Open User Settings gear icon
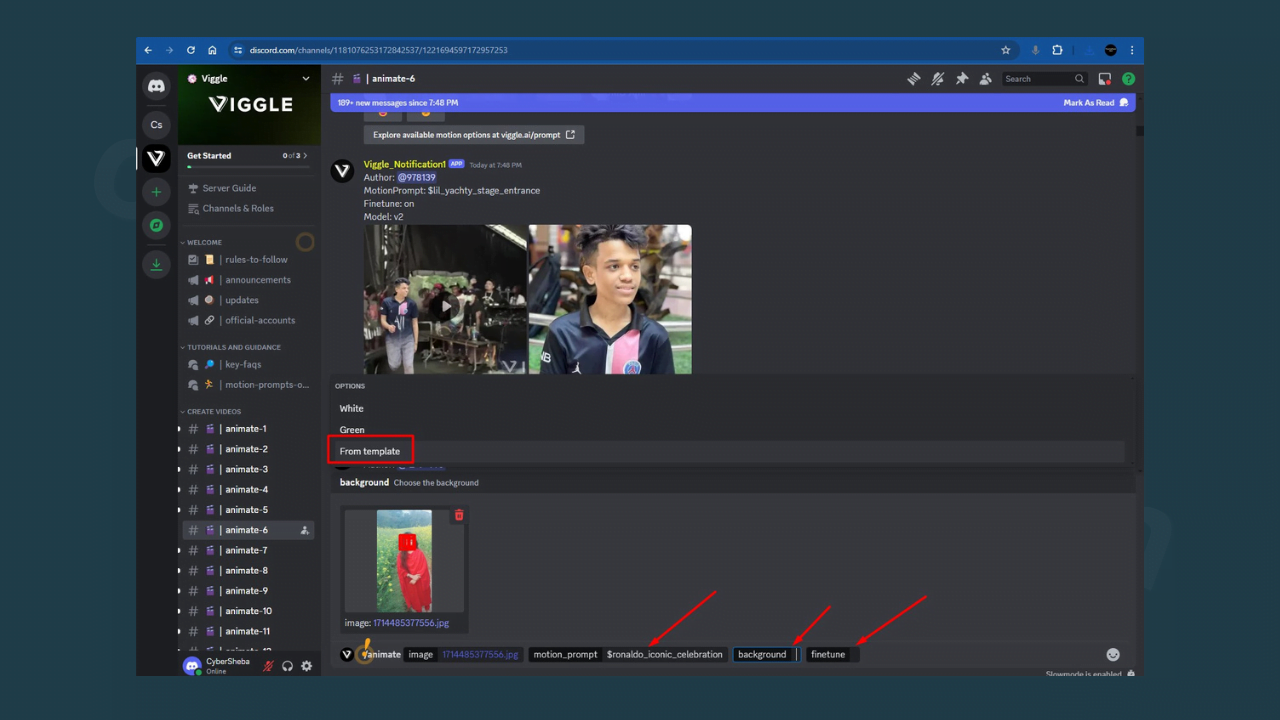 point(307,666)
